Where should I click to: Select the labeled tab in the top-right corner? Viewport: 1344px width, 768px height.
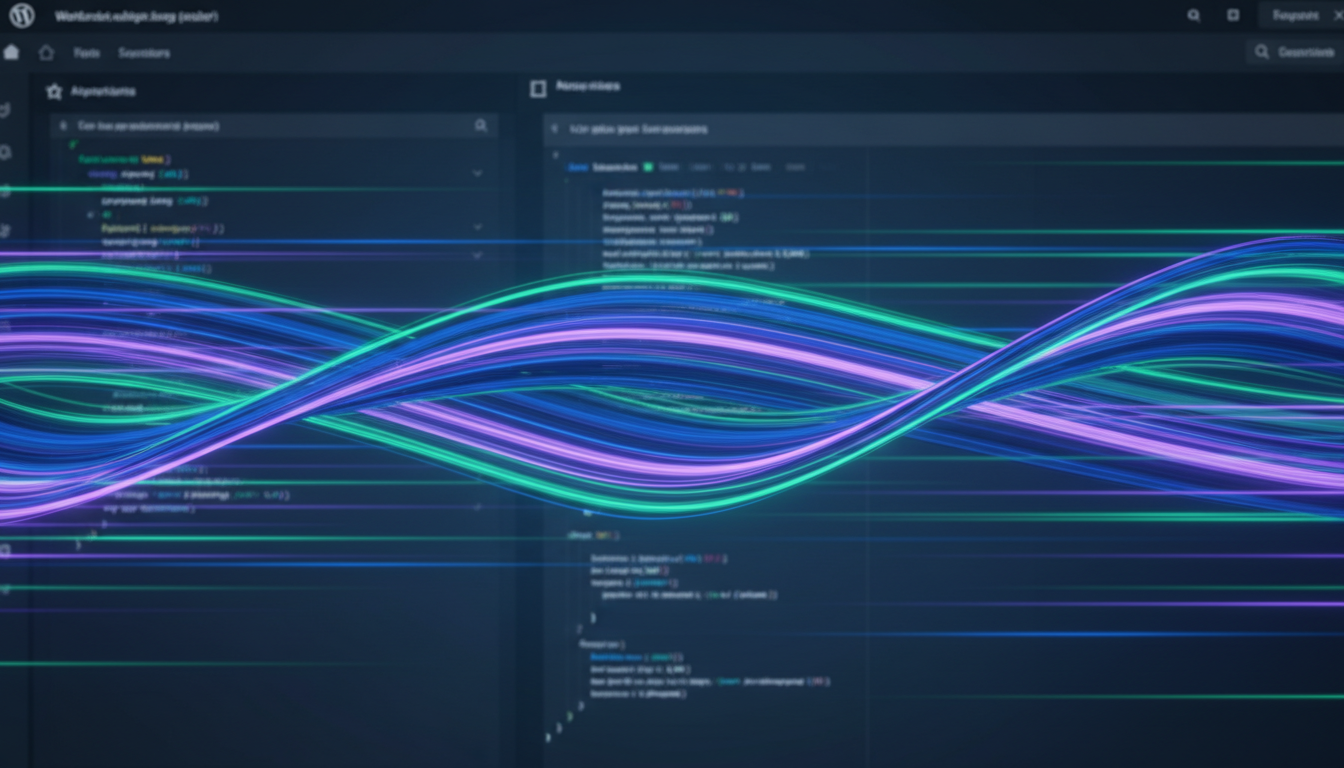(x=1294, y=16)
